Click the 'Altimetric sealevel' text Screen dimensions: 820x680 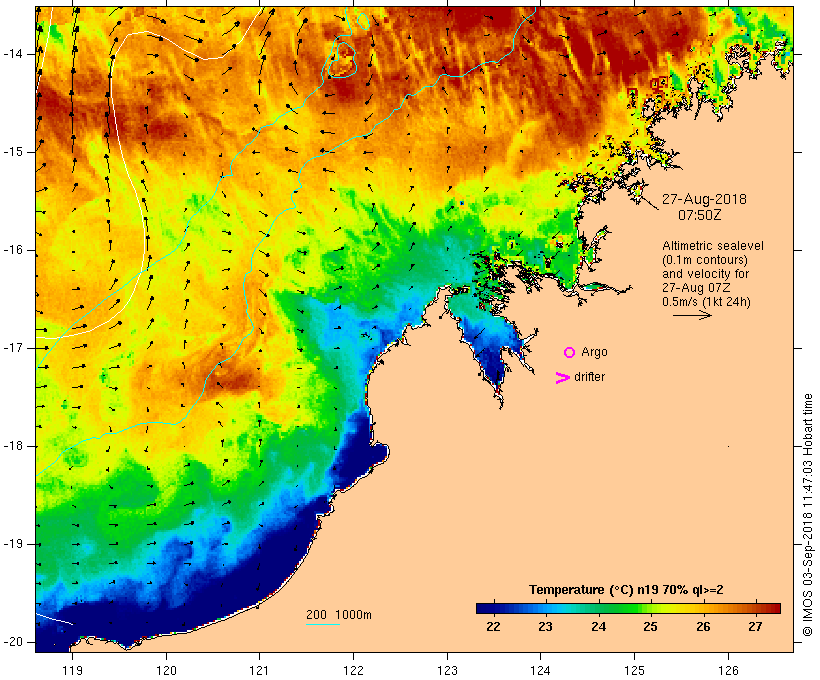[713, 246]
